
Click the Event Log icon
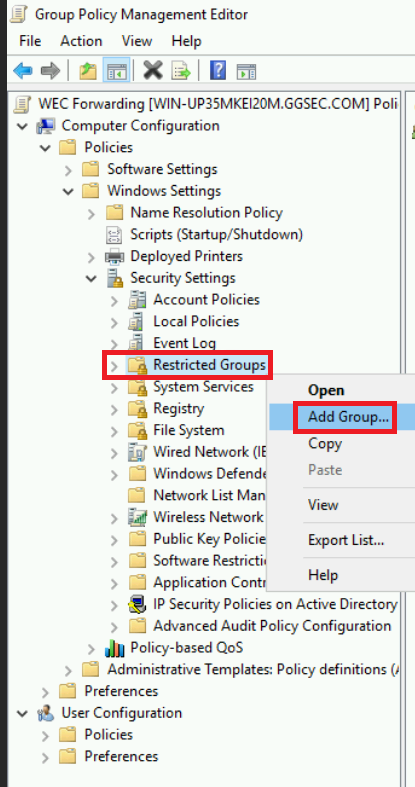point(137,344)
